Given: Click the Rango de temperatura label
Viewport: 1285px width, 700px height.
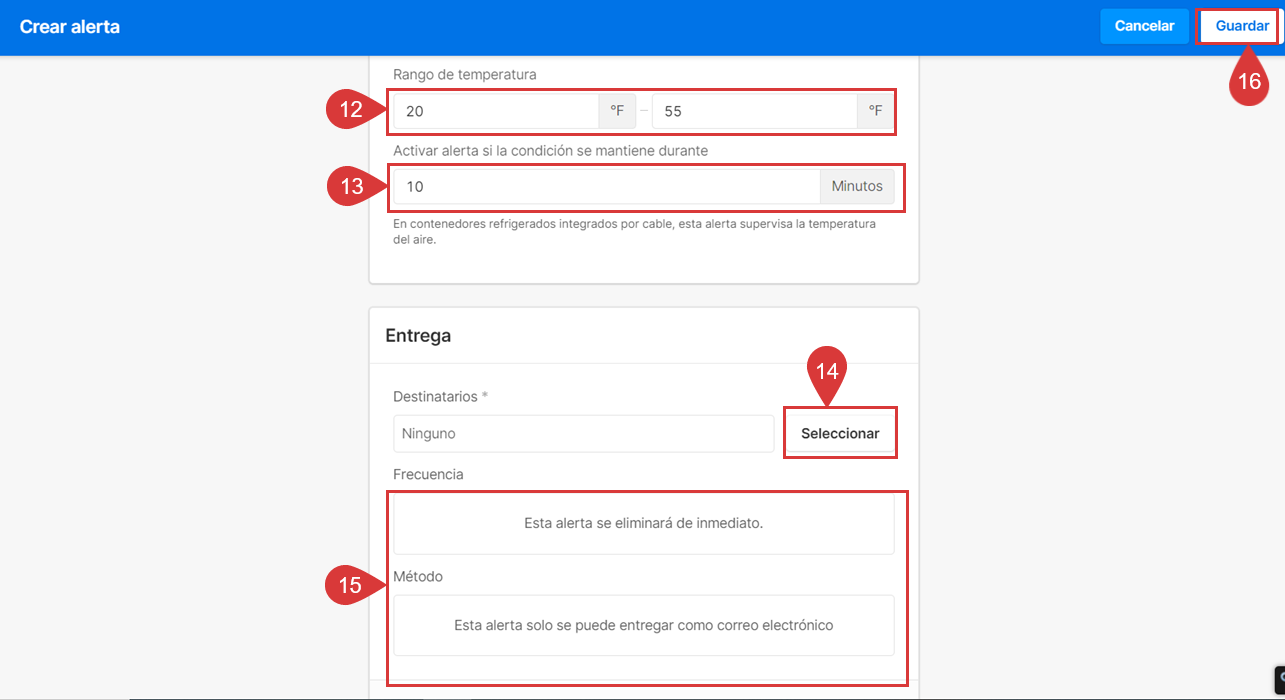Looking at the screenshot, I should pyautogui.click(x=465, y=75).
